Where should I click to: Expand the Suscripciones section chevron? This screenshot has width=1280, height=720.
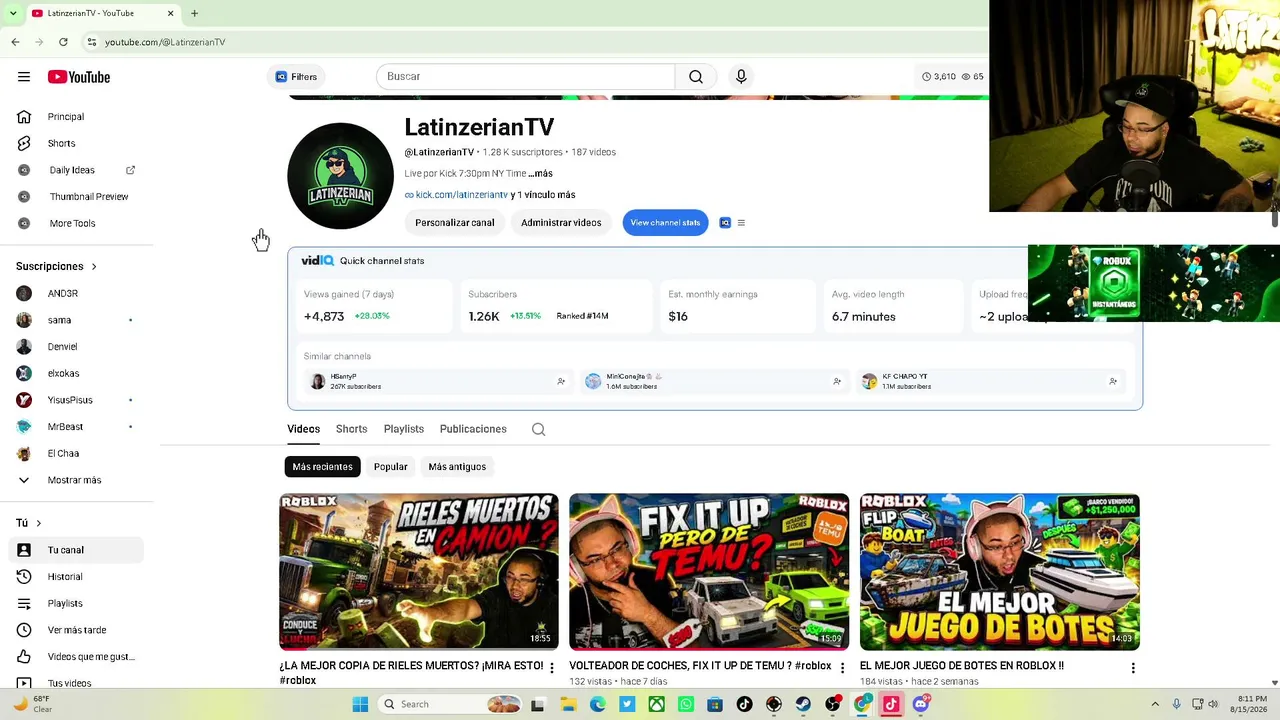coord(94,267)
